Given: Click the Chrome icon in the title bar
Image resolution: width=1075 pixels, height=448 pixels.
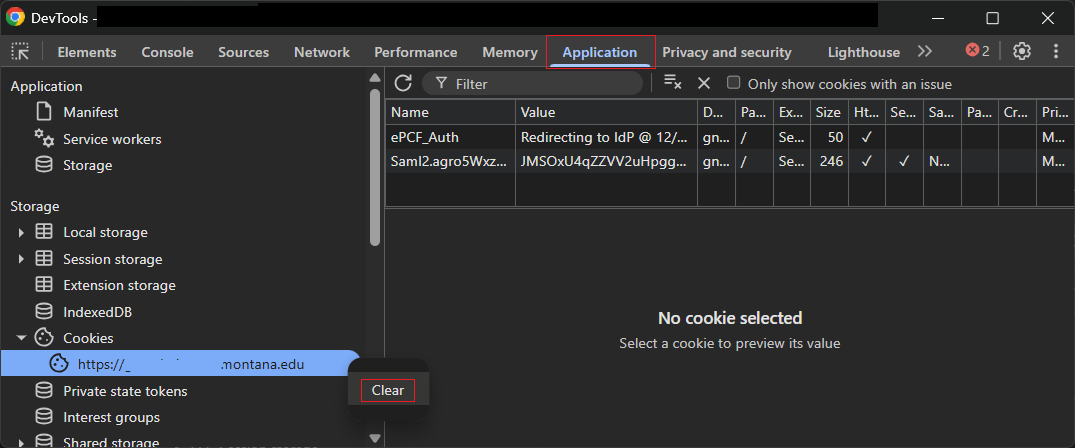Looking at the screenshot, I should (15, 17).
